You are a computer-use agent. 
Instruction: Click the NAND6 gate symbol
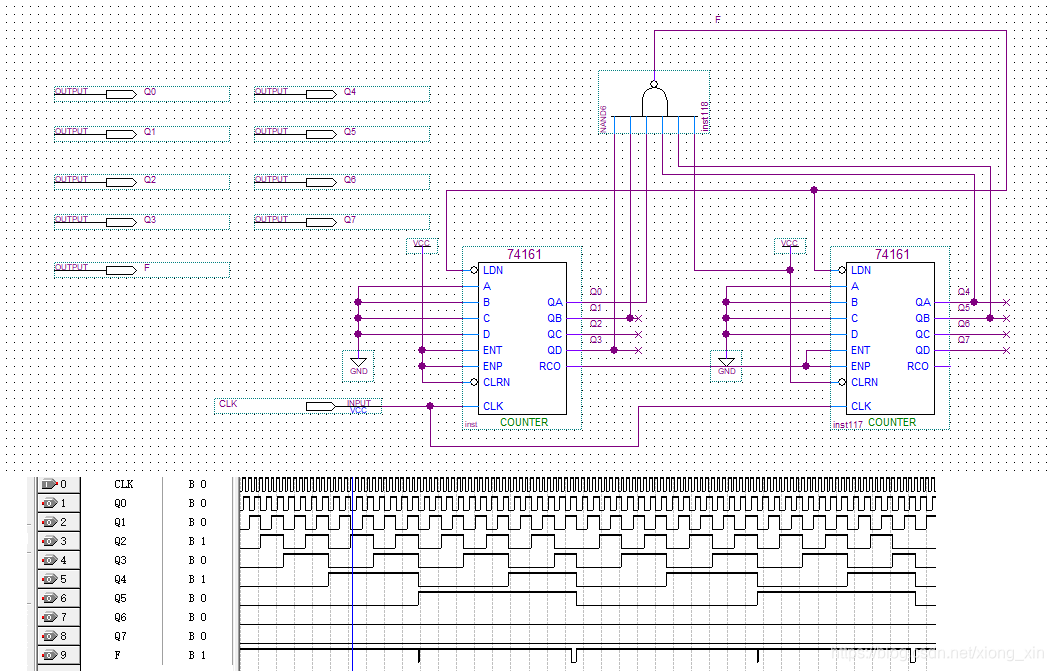654,101
